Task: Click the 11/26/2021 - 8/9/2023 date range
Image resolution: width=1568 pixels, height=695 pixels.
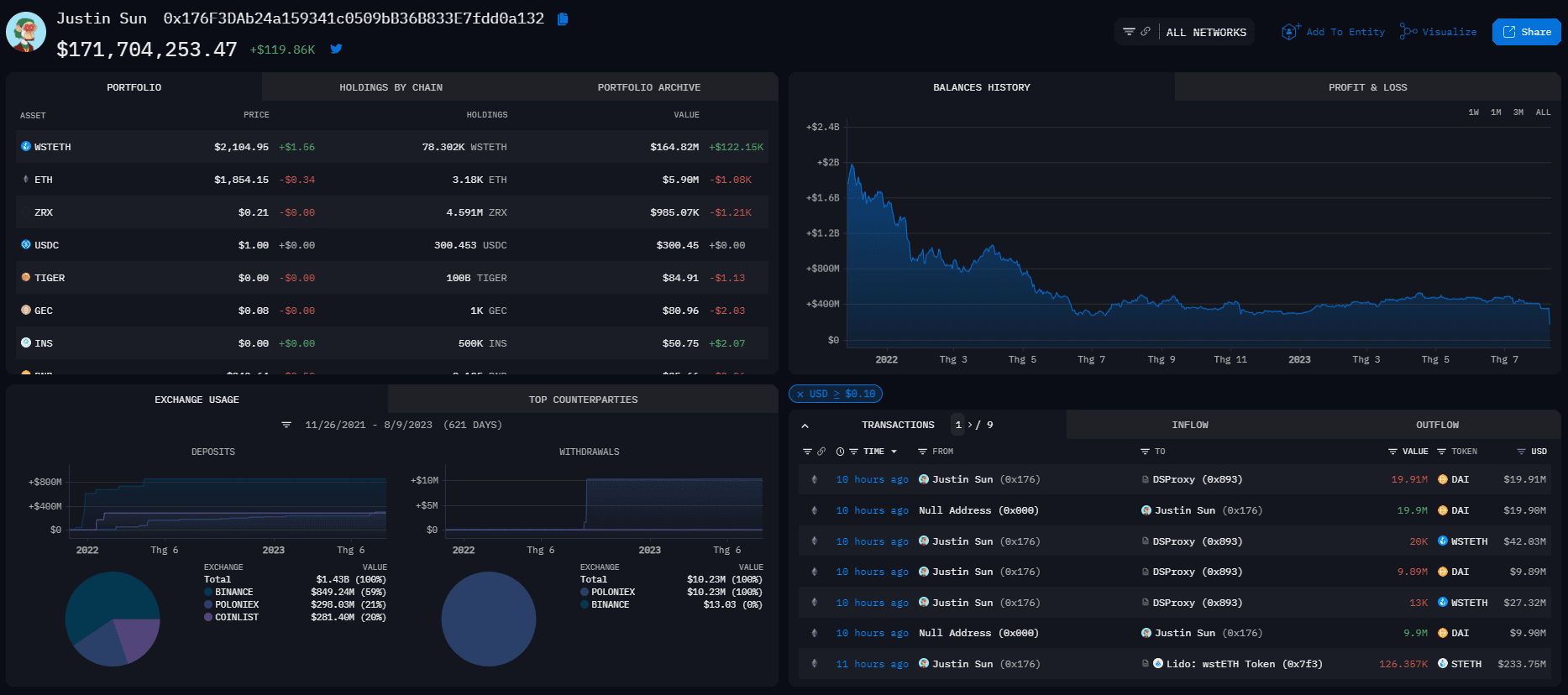Action: click(x=369, y=425)
